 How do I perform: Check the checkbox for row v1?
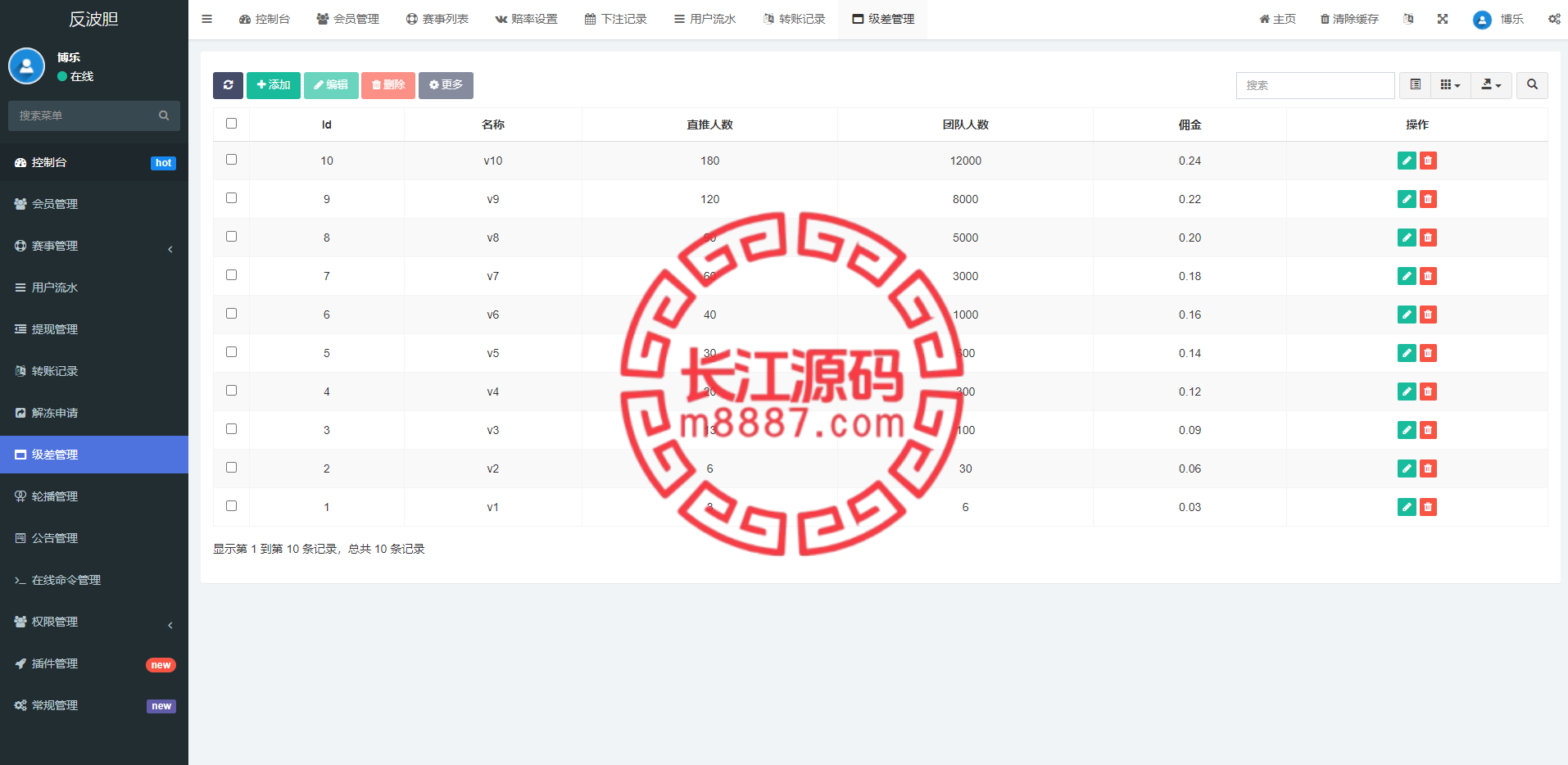tap(231, 506)
